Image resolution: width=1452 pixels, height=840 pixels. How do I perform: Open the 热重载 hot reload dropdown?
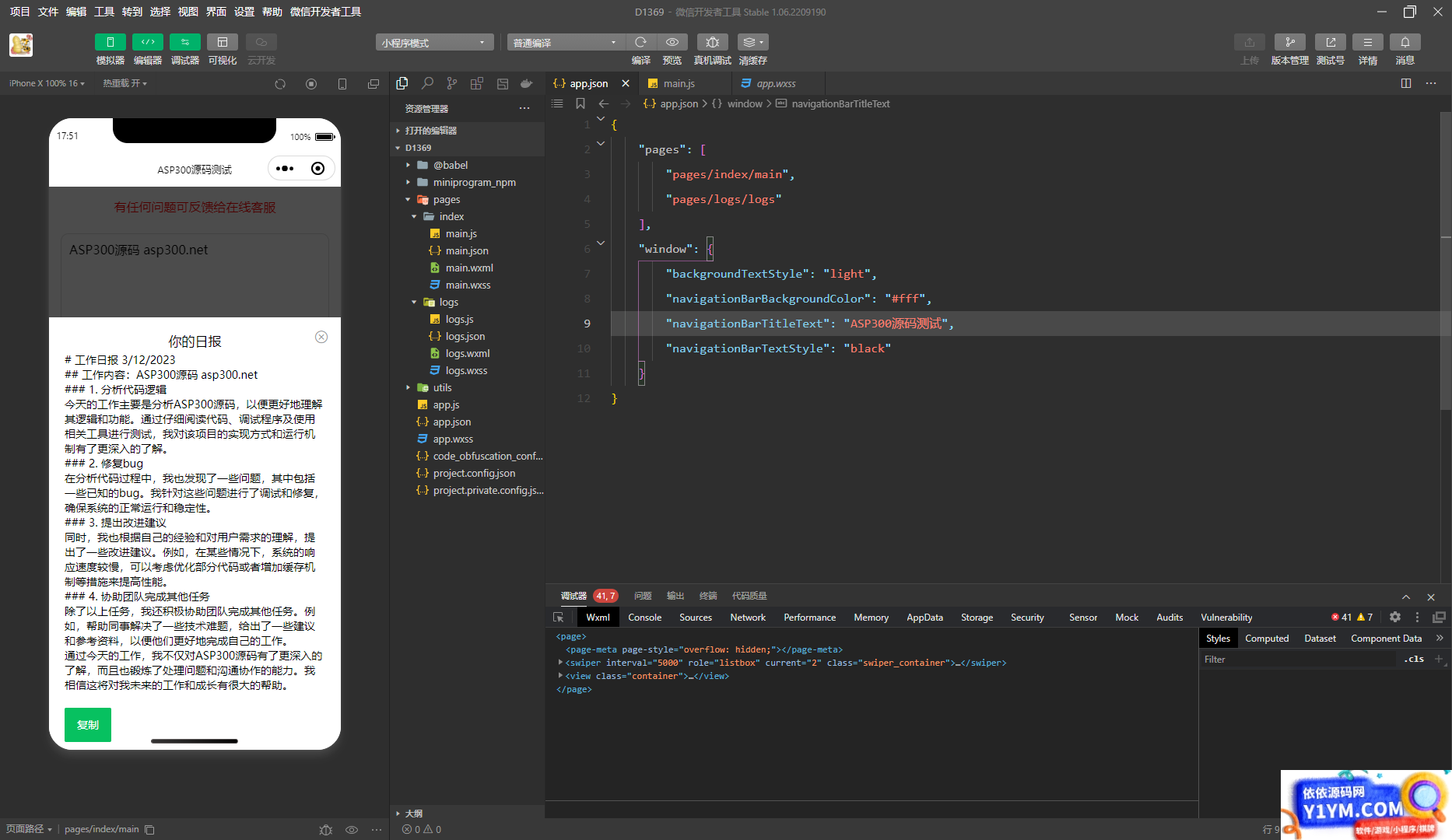[x=125, y=83]
